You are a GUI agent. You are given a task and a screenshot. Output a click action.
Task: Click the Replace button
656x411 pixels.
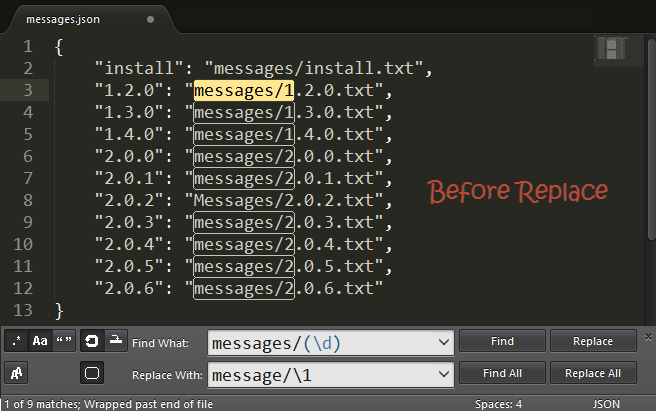593,341
